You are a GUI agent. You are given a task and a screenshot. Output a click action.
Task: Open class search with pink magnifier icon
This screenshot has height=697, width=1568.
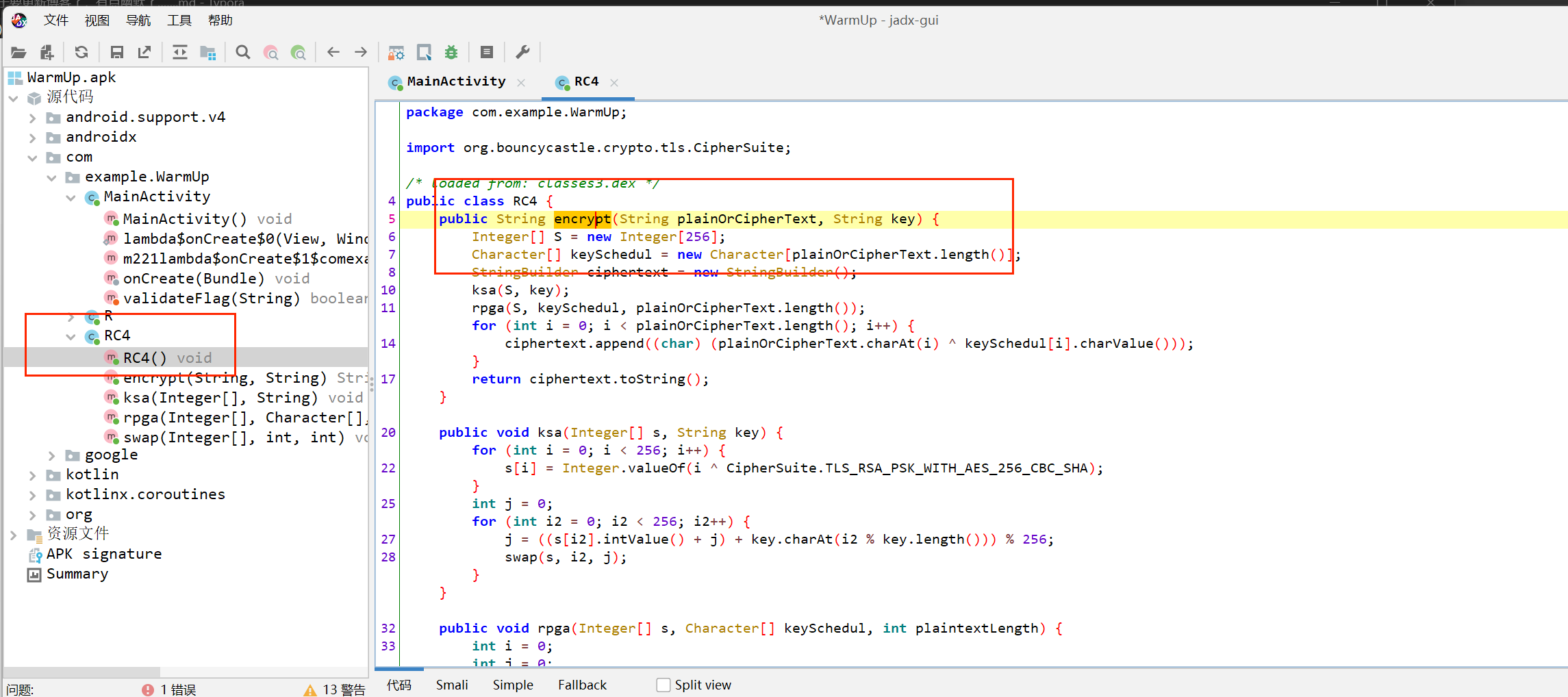click(x=271, y=52)
